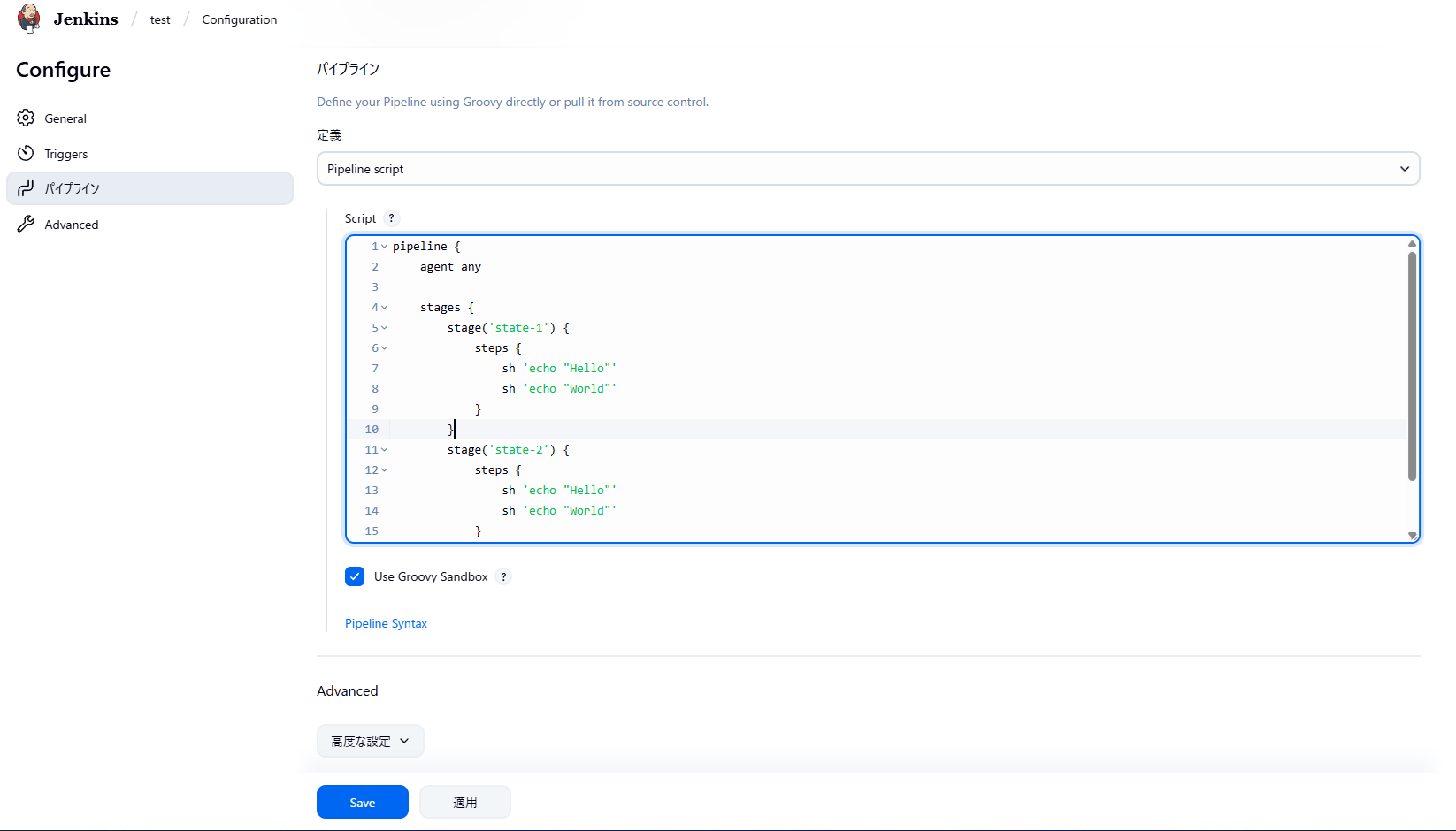Click the General gear icon in sidebar
The height and width of the screenshot is (831, 1456).
(26, 118)
